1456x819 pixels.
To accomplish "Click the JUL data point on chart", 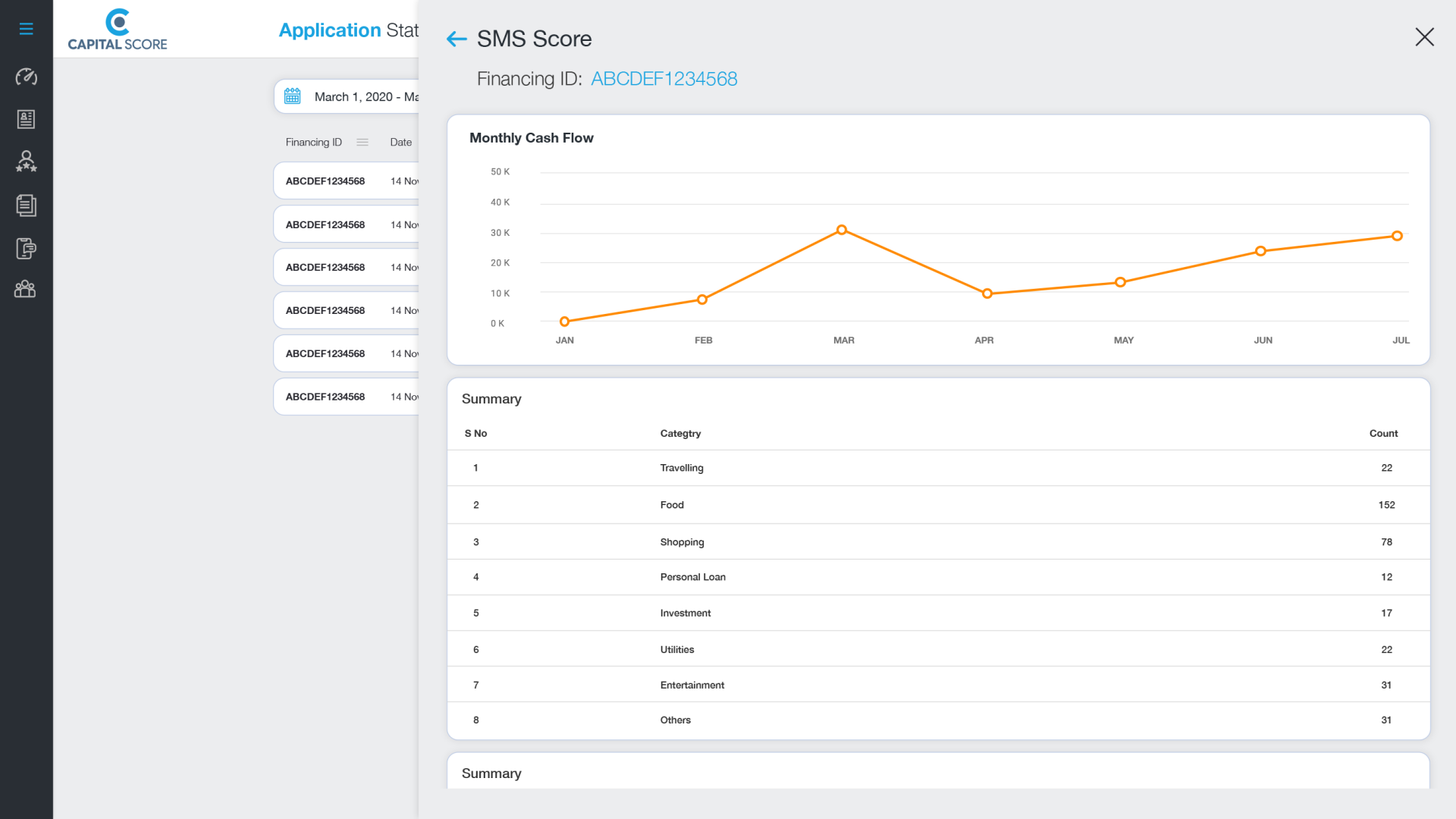I will [x=1397, y=236].
